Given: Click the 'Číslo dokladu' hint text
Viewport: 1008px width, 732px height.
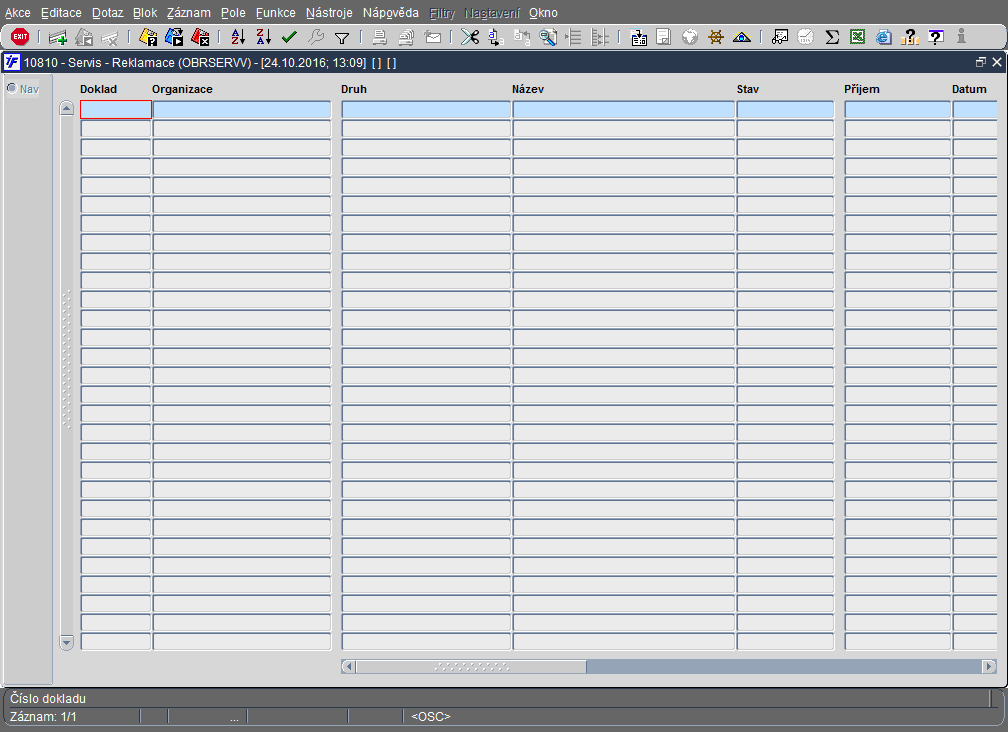Looking at the screenshot, I should tap(48, 699).
